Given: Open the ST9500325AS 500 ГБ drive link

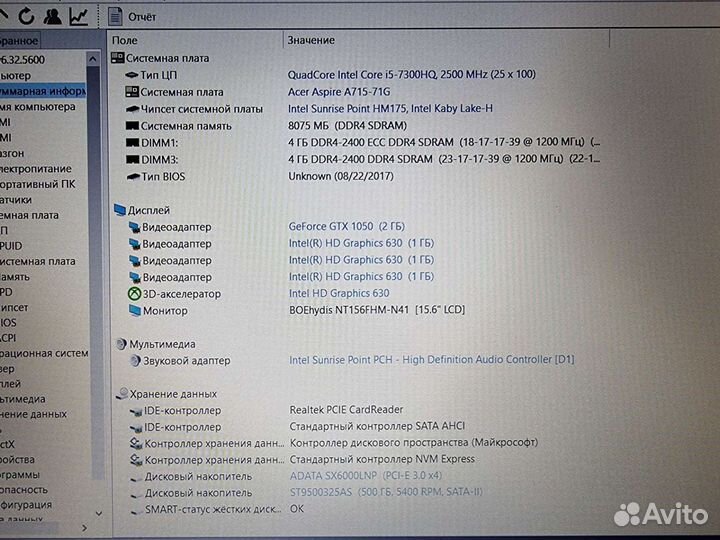Looking at the screenshot, I should (386, 492).
